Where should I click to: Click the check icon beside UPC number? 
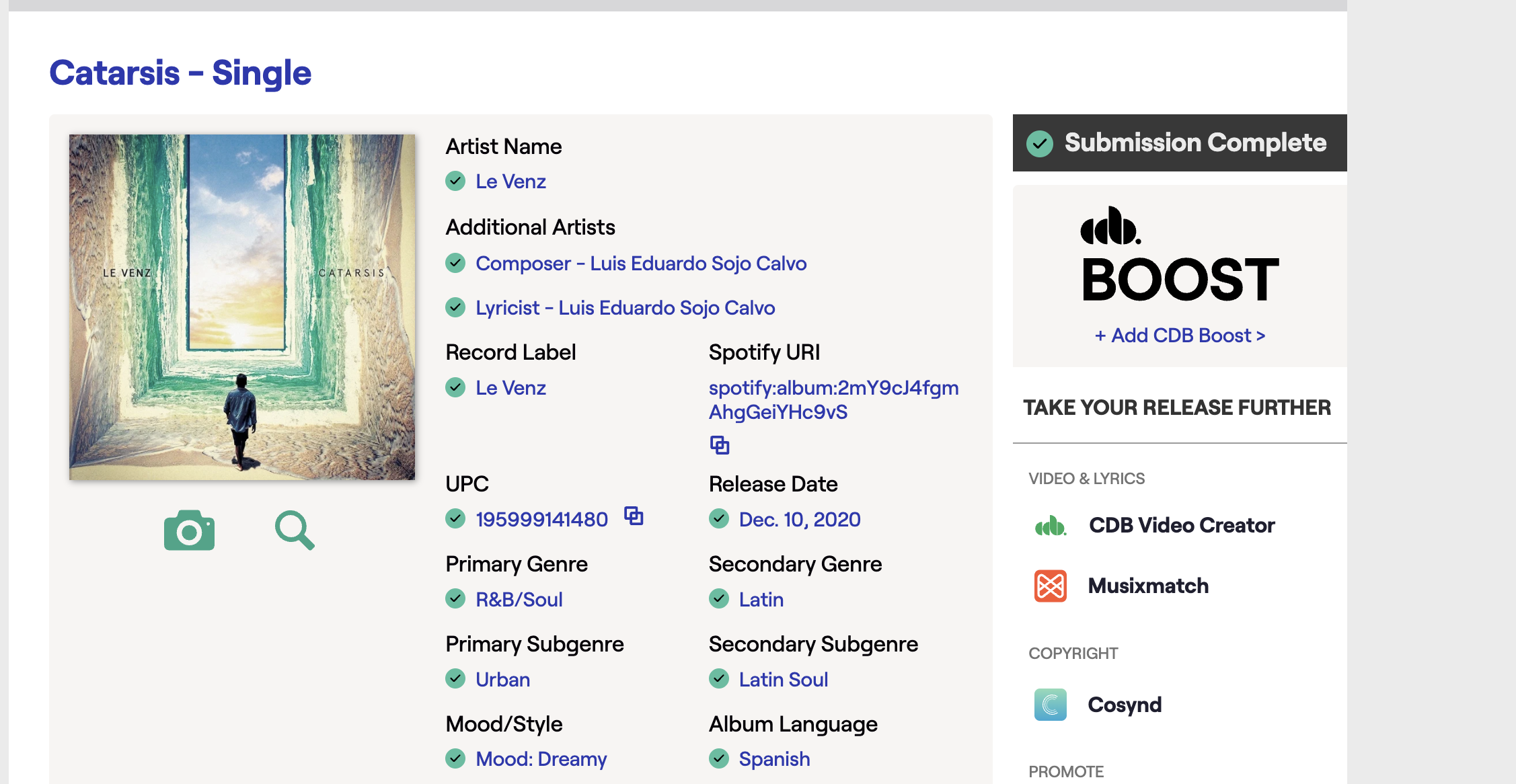[x=455, y=518]
